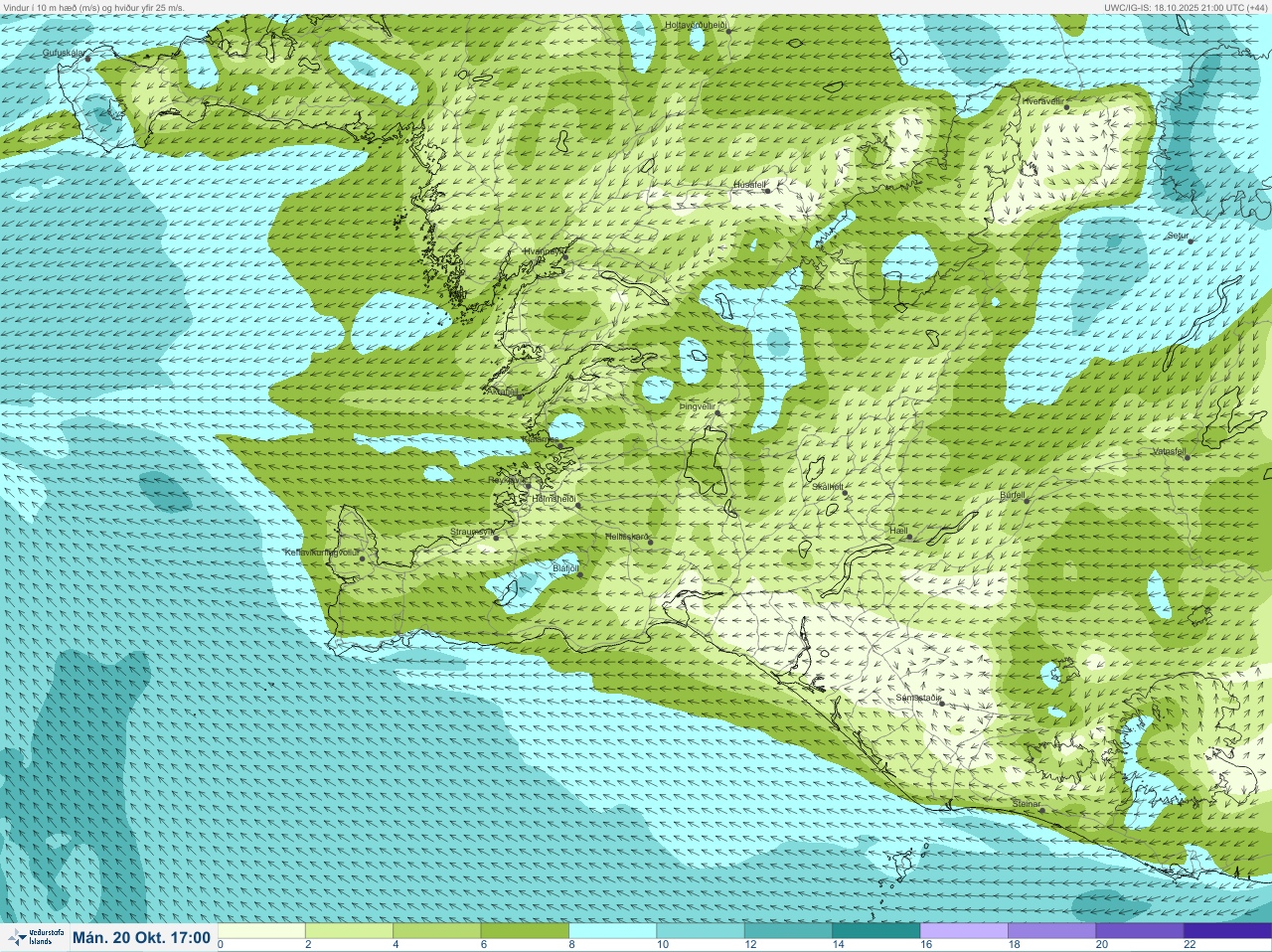The width and height of the screenshot is (1272, 952).
Task: Click the Holtavörðuheiði station marker
Action: click(x=728, y=31)
